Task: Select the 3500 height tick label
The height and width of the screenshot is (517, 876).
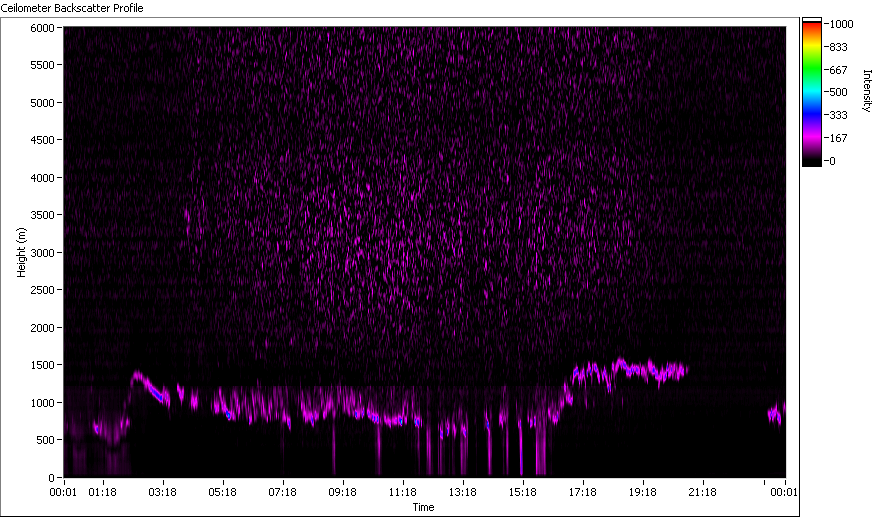Action: [42, 215]
